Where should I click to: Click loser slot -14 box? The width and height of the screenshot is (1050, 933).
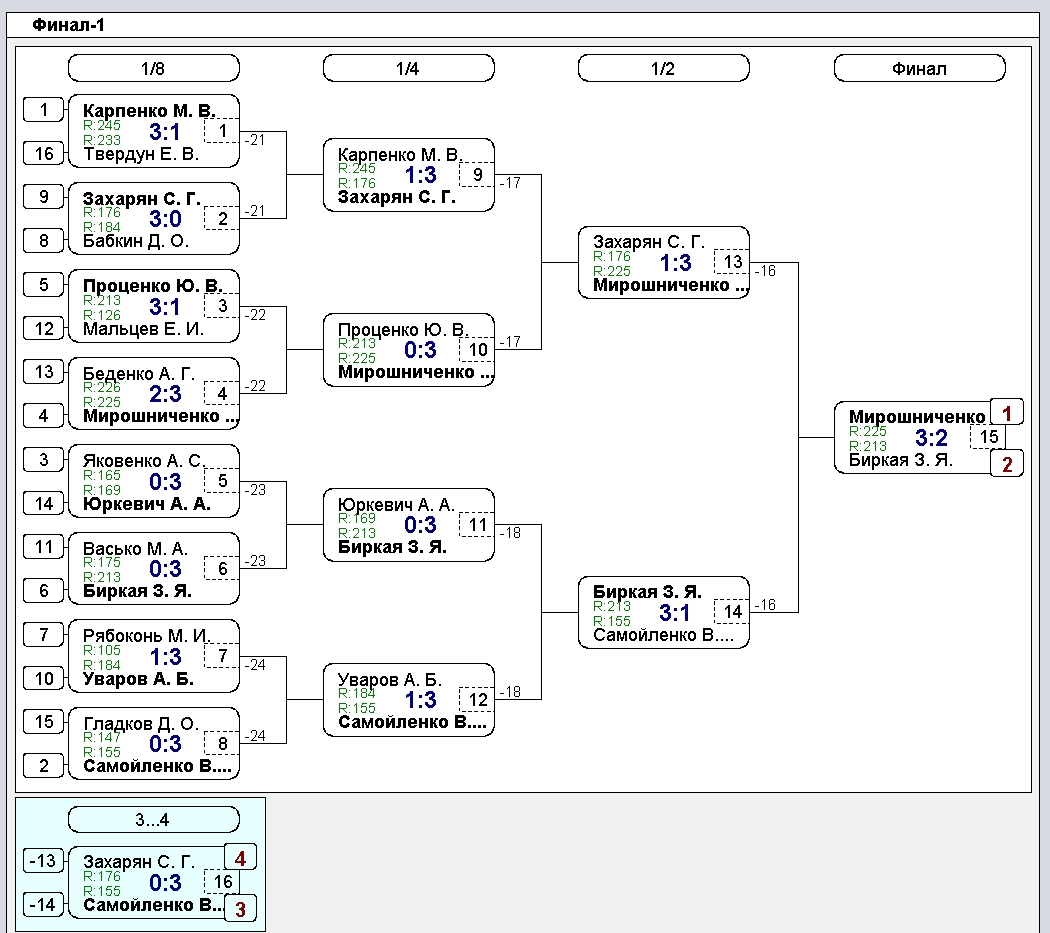point(44,905)
